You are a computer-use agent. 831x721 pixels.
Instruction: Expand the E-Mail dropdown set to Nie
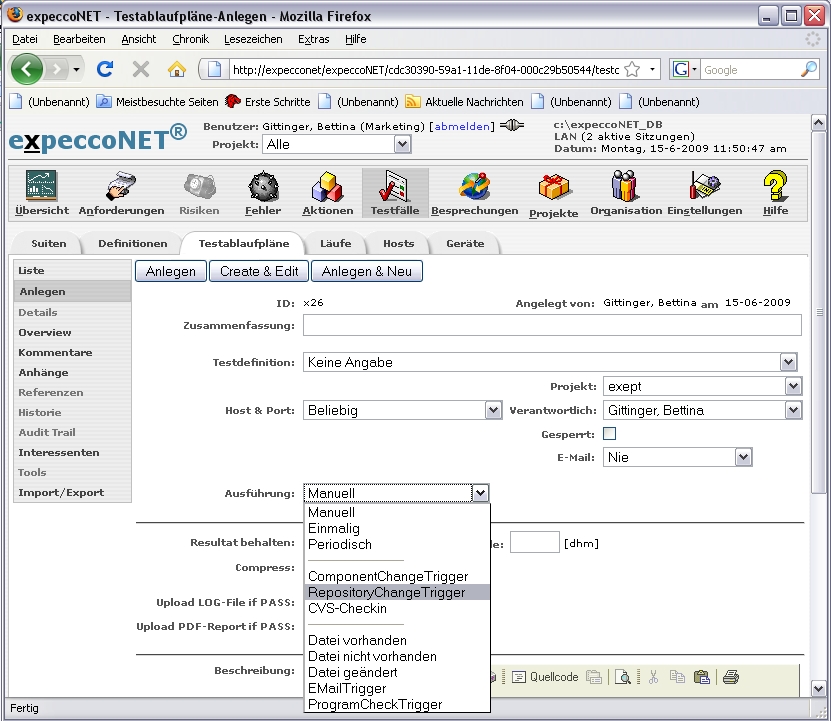(x=742, y=457)
